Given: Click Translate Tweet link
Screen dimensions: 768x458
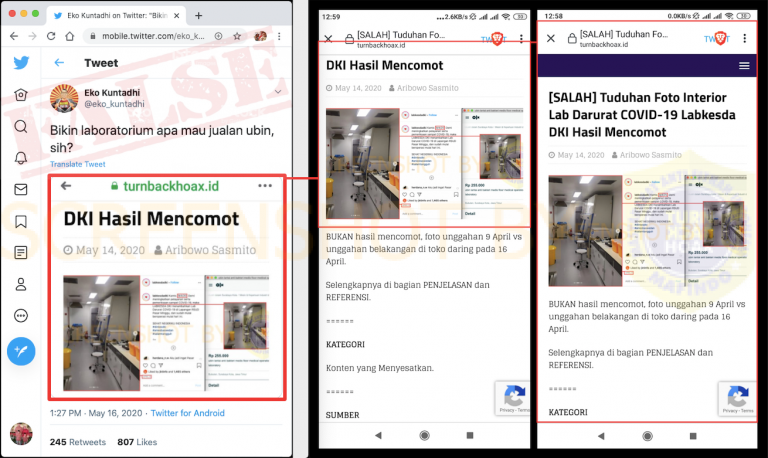Looking at the screenshot, I should click(77, 164).
